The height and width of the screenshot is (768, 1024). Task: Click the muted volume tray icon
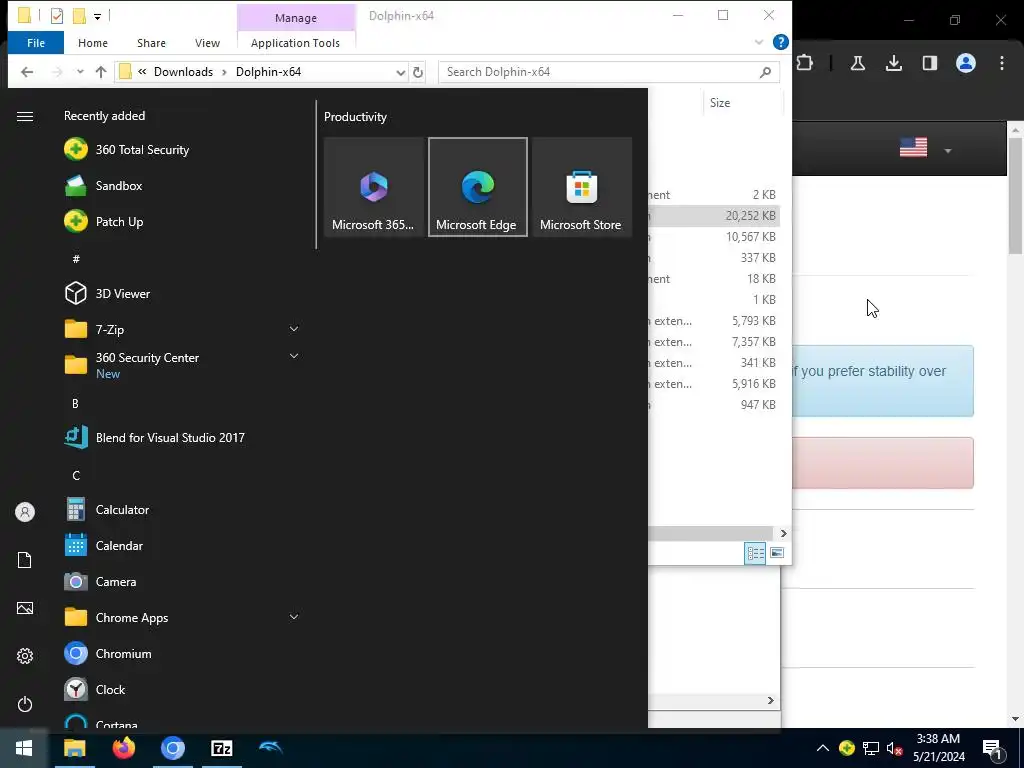(894, 748)
